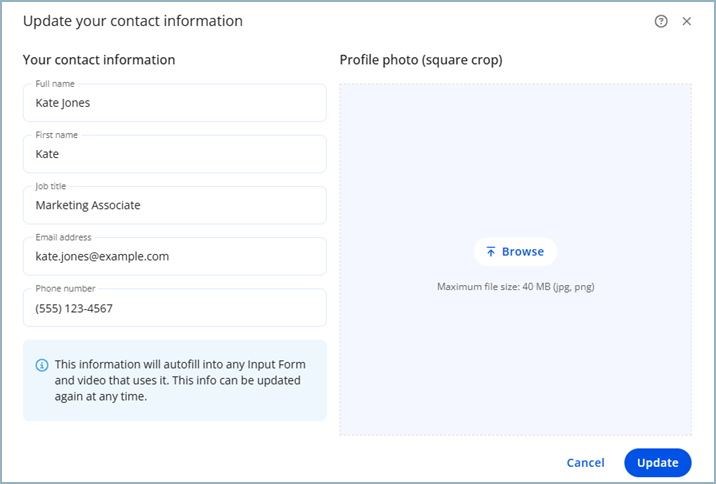Screen dimensions: 716x484
Task: Open the help icon in dialog header
Action: click(661, 21)
